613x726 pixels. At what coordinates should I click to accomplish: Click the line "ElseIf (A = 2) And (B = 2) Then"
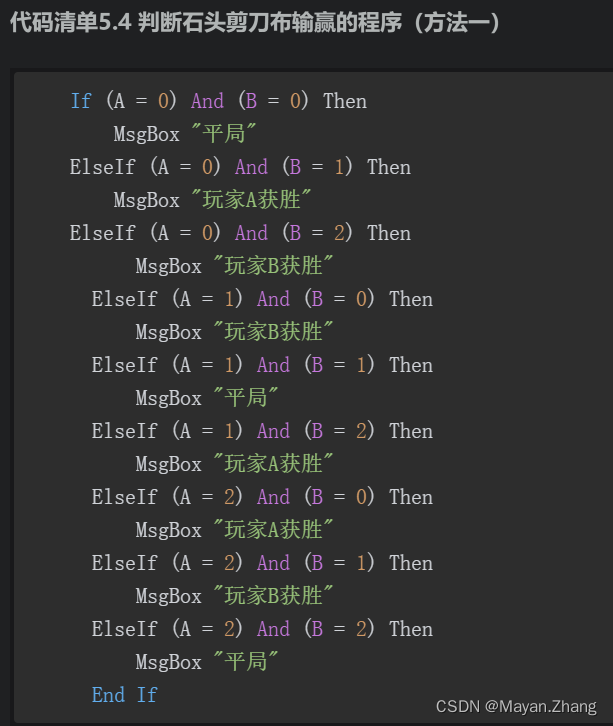tap(262, 629)
